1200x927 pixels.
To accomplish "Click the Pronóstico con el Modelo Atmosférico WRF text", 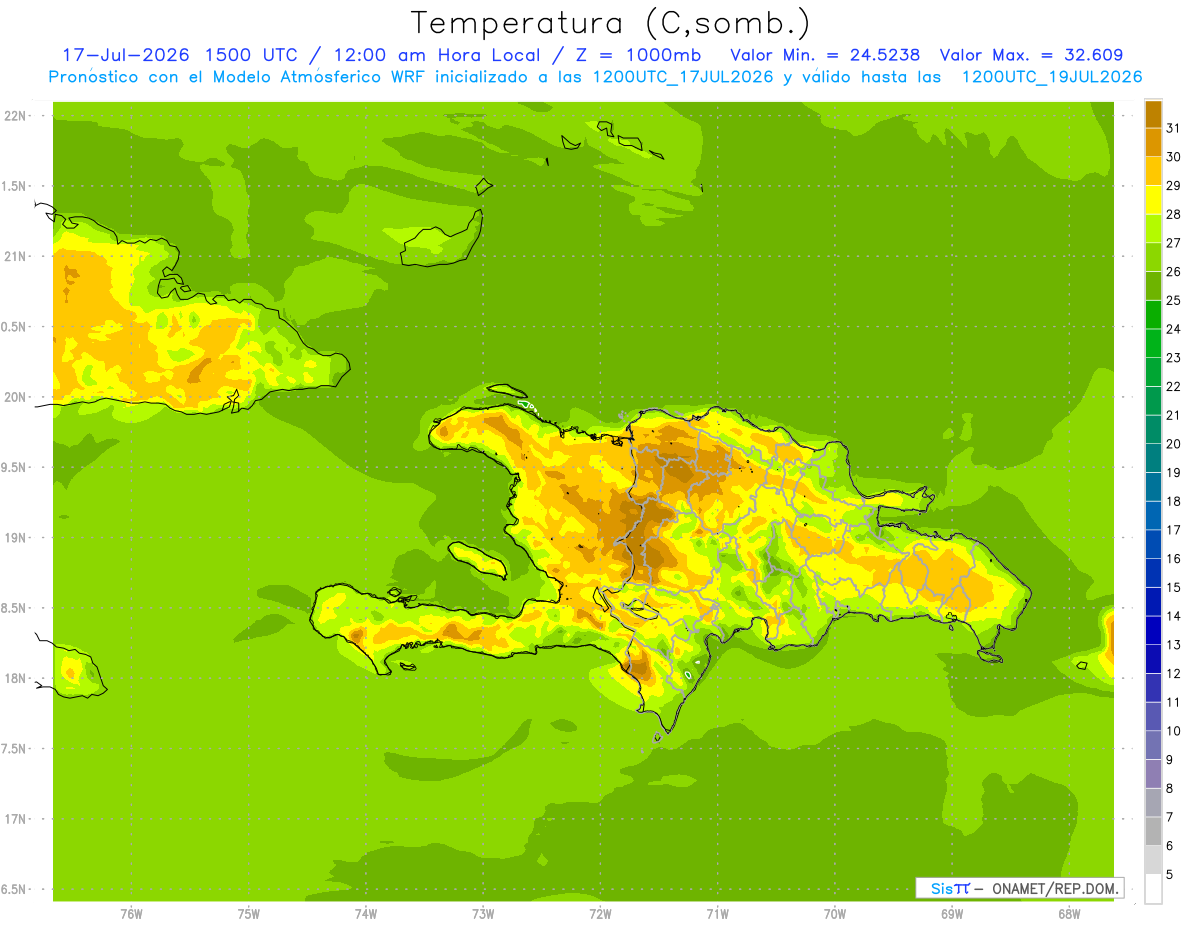I will point(237,77).
